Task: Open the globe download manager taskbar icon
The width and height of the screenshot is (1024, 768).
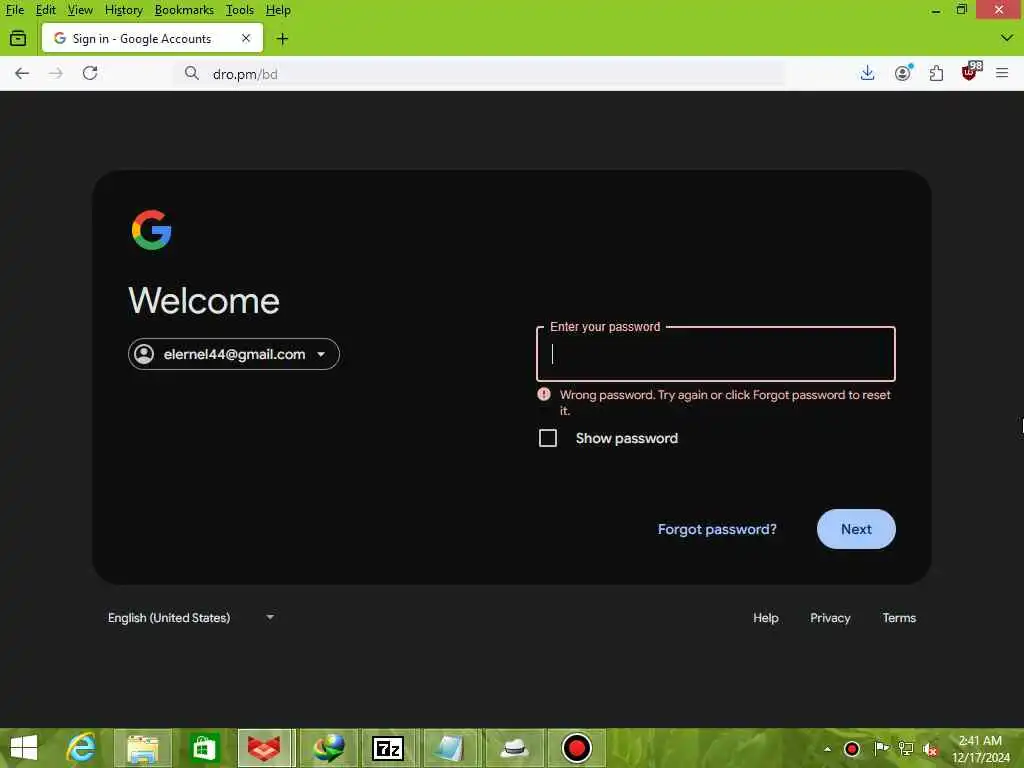Action: tap(328, 748)
